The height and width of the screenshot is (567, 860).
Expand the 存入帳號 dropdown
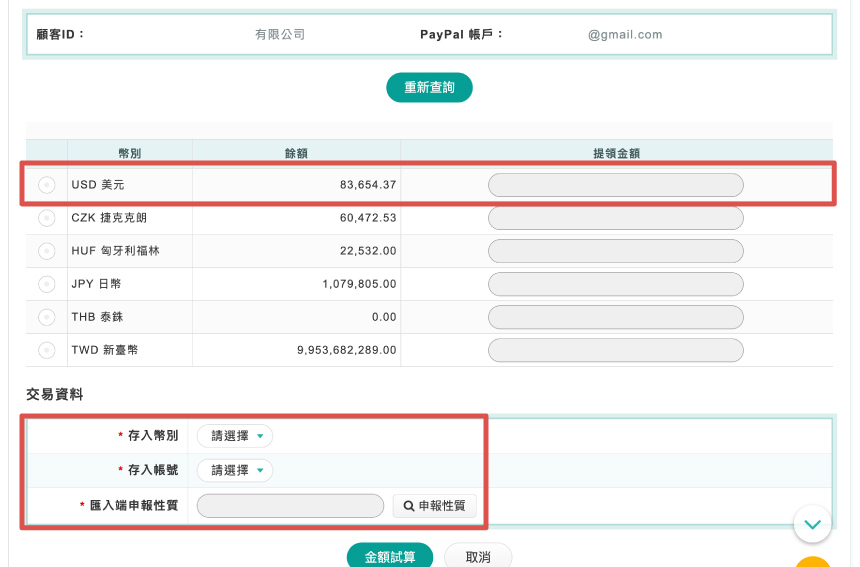(235, 470)
